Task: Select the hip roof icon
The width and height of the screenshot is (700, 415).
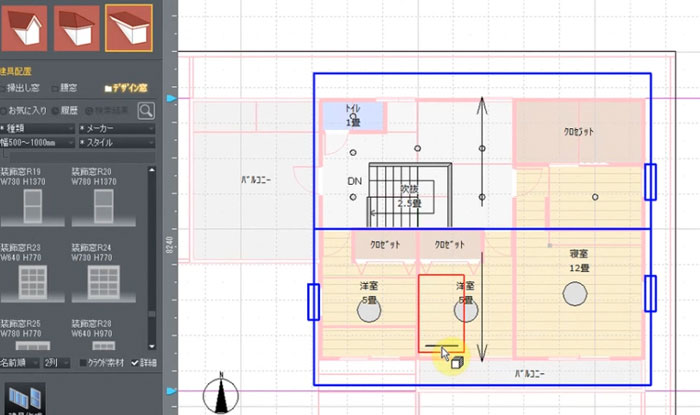Action: (76, 28)
